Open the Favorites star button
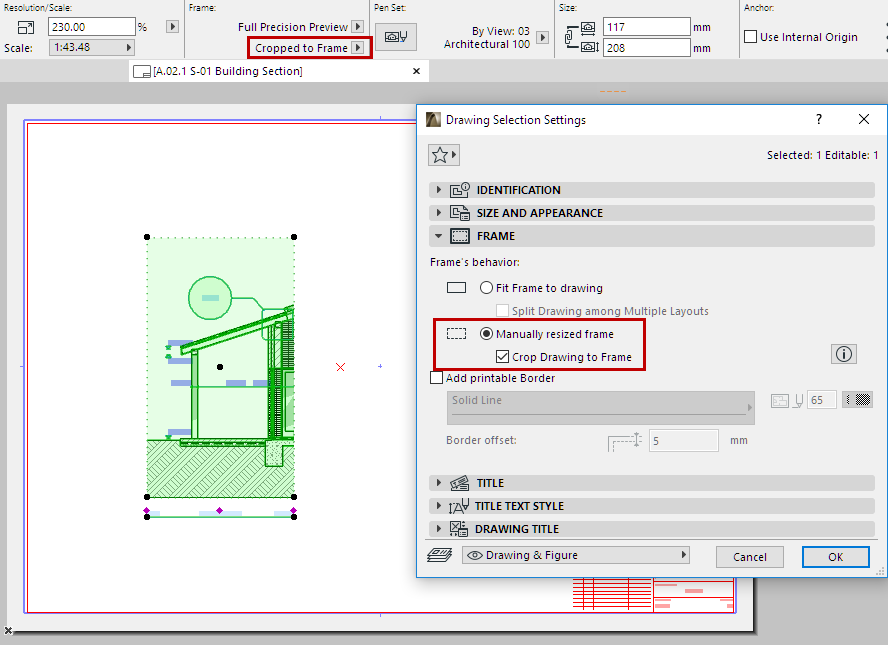The width and height of the screenshot is (888, 645). (443, 155)
